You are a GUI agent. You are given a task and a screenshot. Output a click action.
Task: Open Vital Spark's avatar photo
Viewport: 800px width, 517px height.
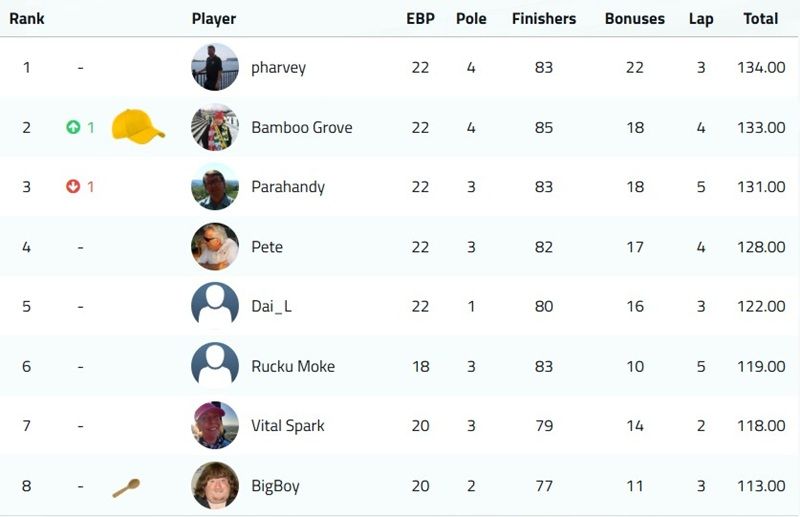pos(215,425)
